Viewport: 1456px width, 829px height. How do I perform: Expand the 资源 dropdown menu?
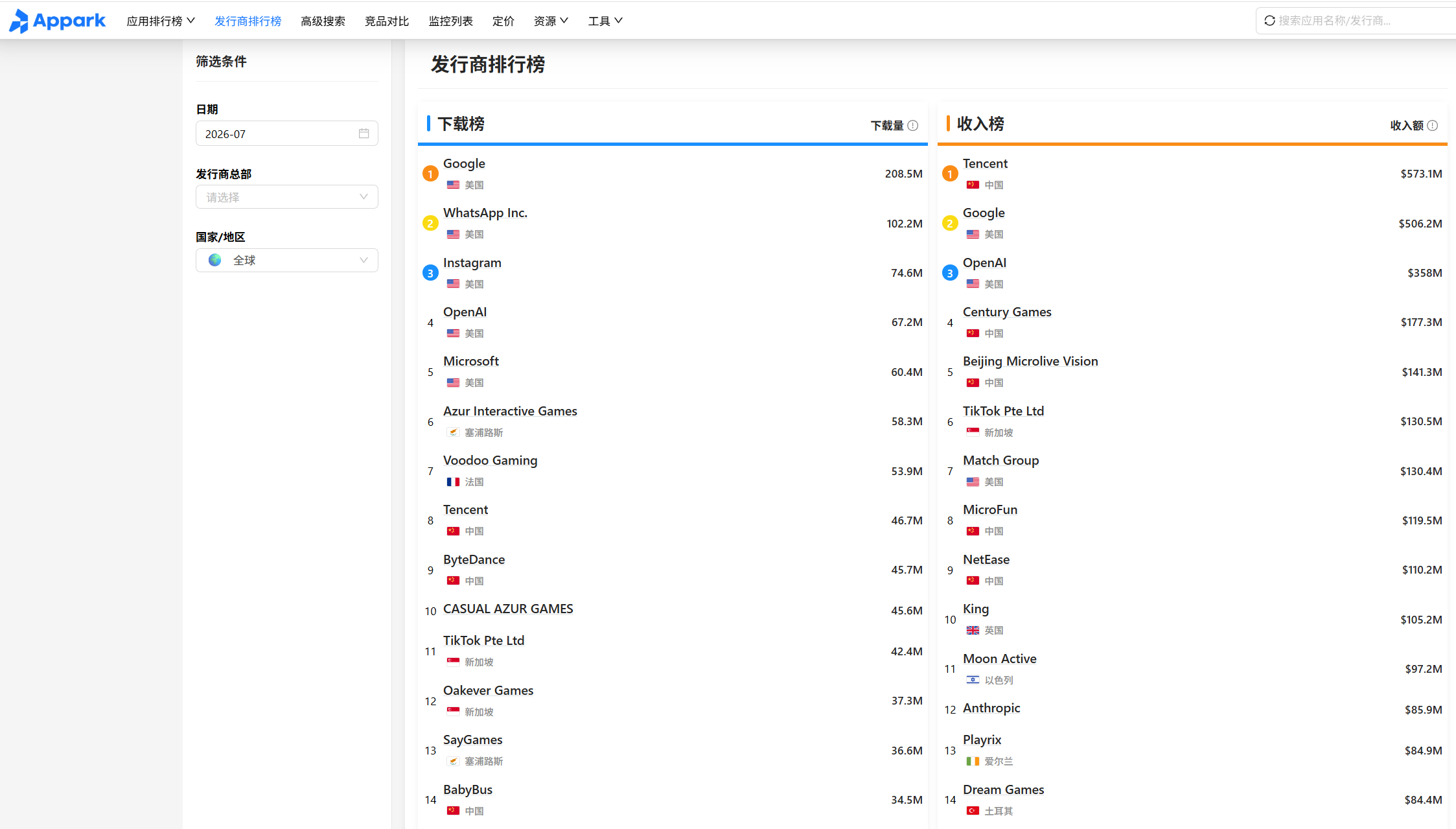coord(551,21)
